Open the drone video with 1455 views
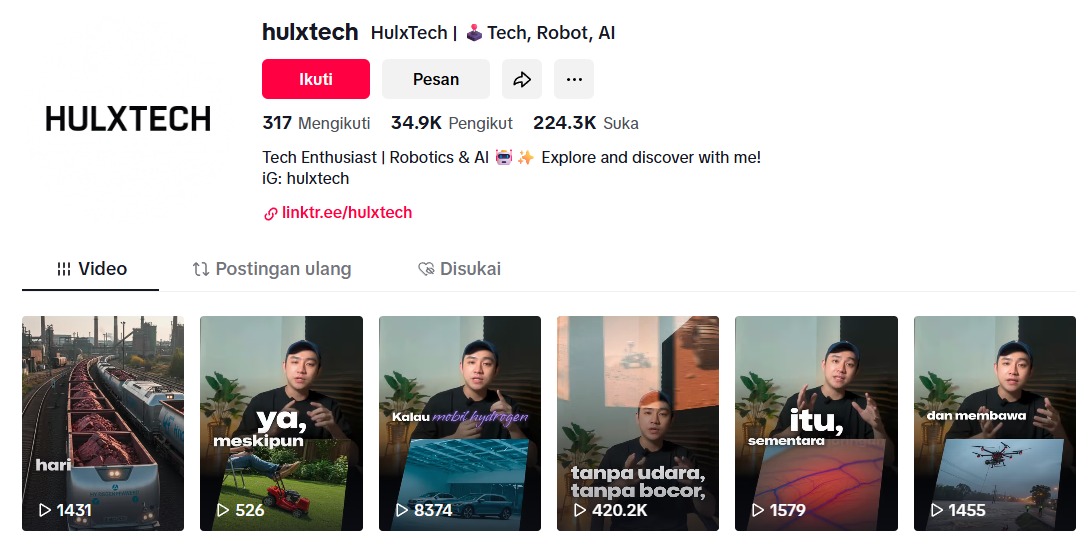 pyautogui.click(x=994, y=423)
